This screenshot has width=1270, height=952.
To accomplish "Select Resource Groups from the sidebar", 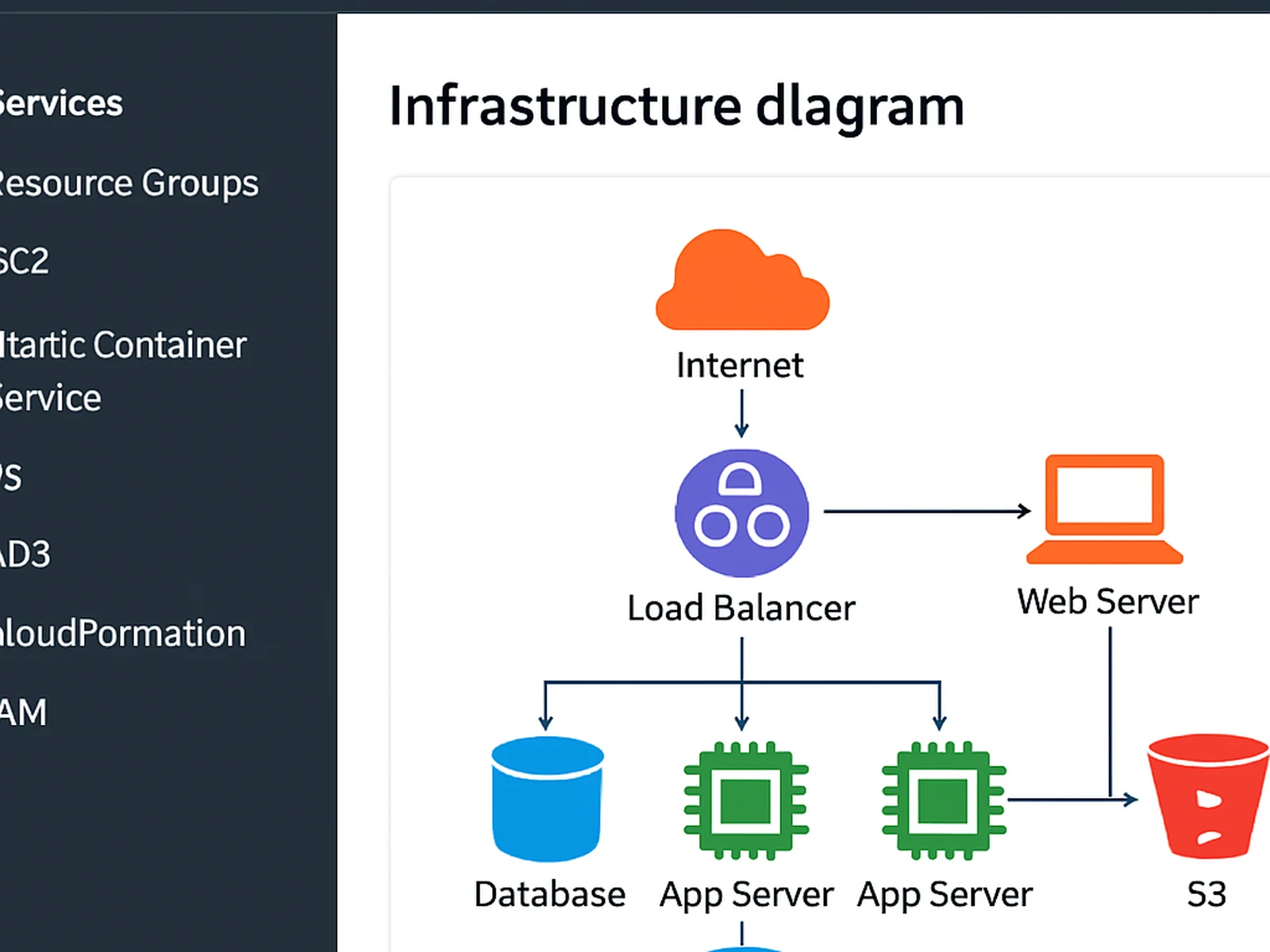I will (127, 182).
